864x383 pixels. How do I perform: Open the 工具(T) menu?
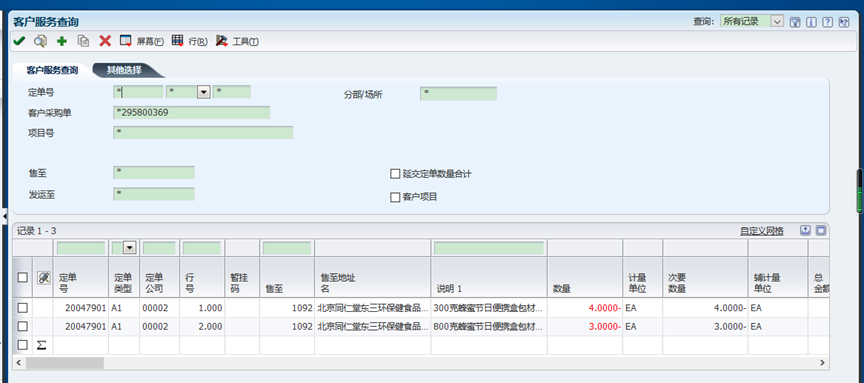[246, 41]
